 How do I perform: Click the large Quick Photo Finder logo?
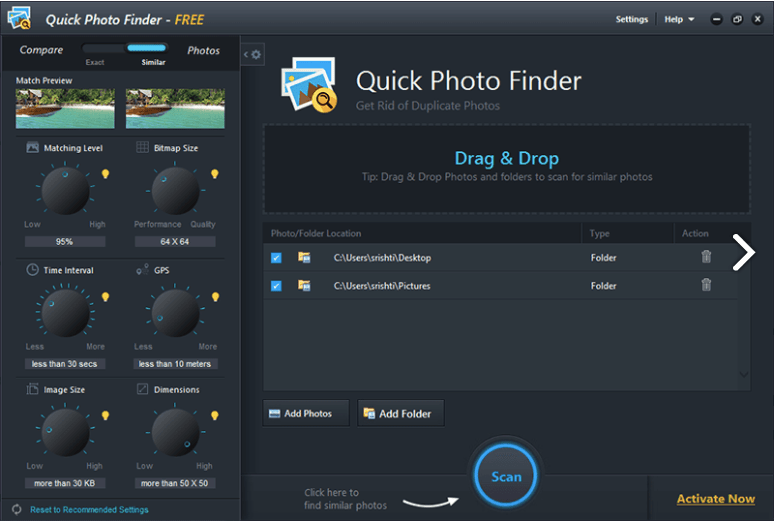310,84
